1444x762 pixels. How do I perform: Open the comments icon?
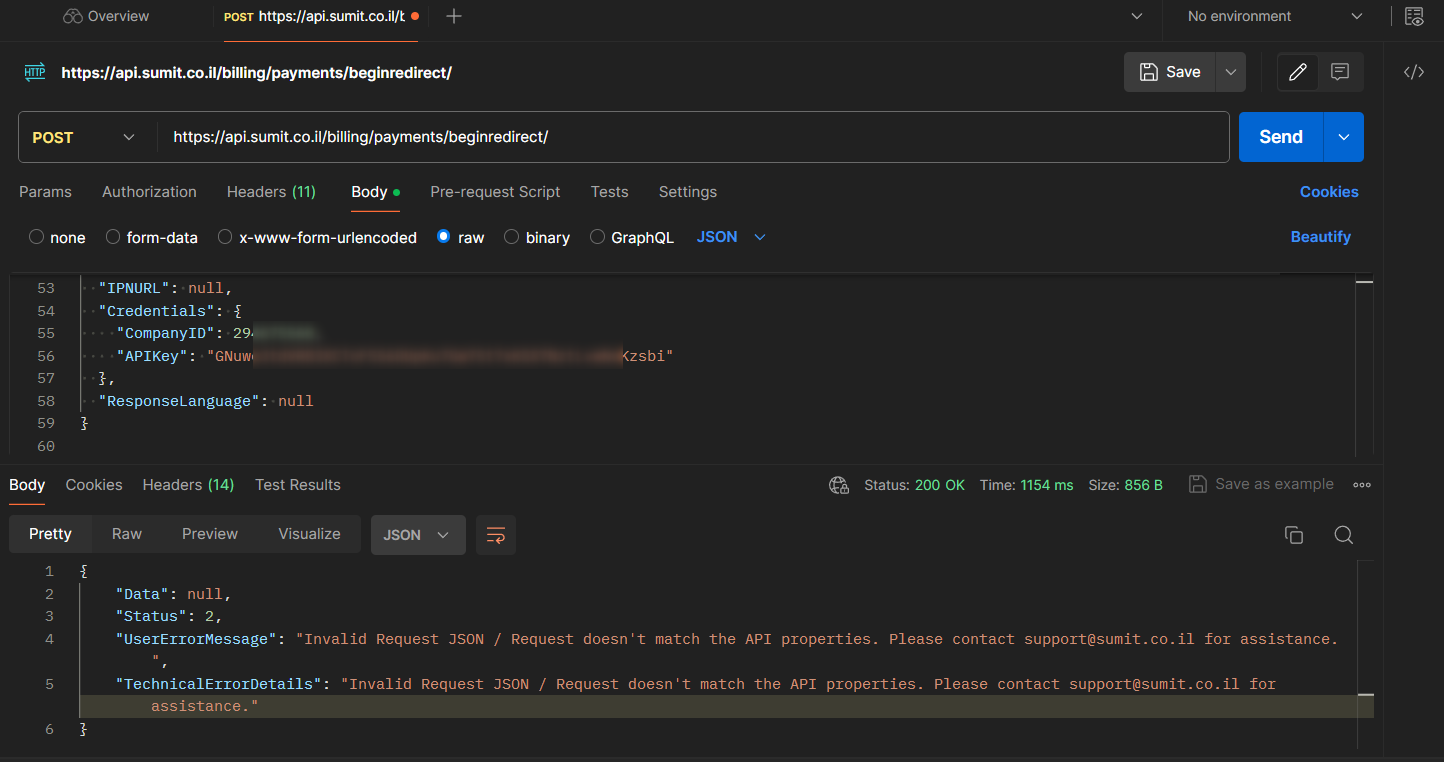[1340, 72]
